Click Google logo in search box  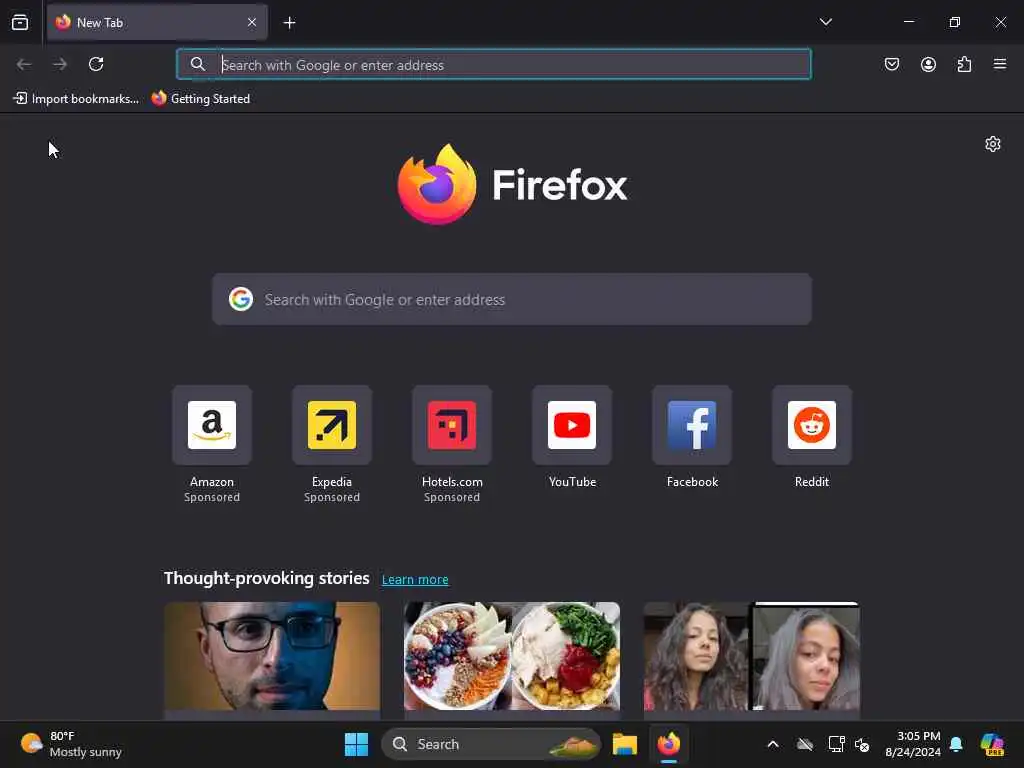240,299
